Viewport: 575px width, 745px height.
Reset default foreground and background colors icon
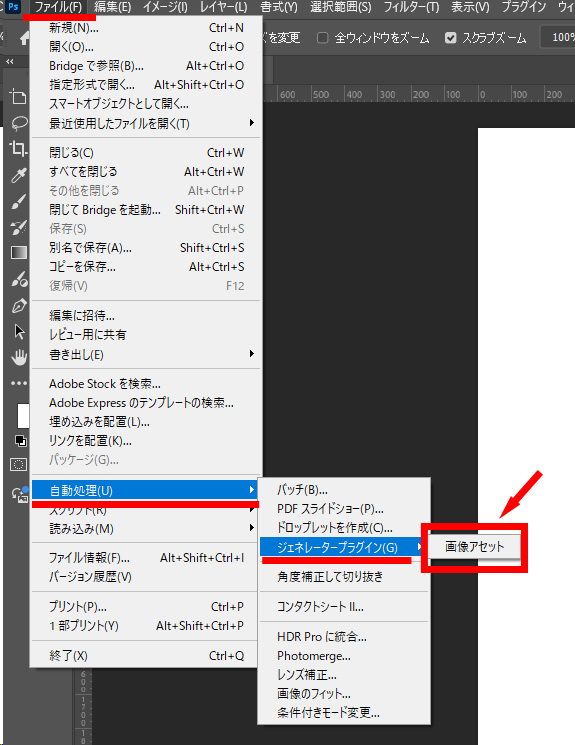20,441
